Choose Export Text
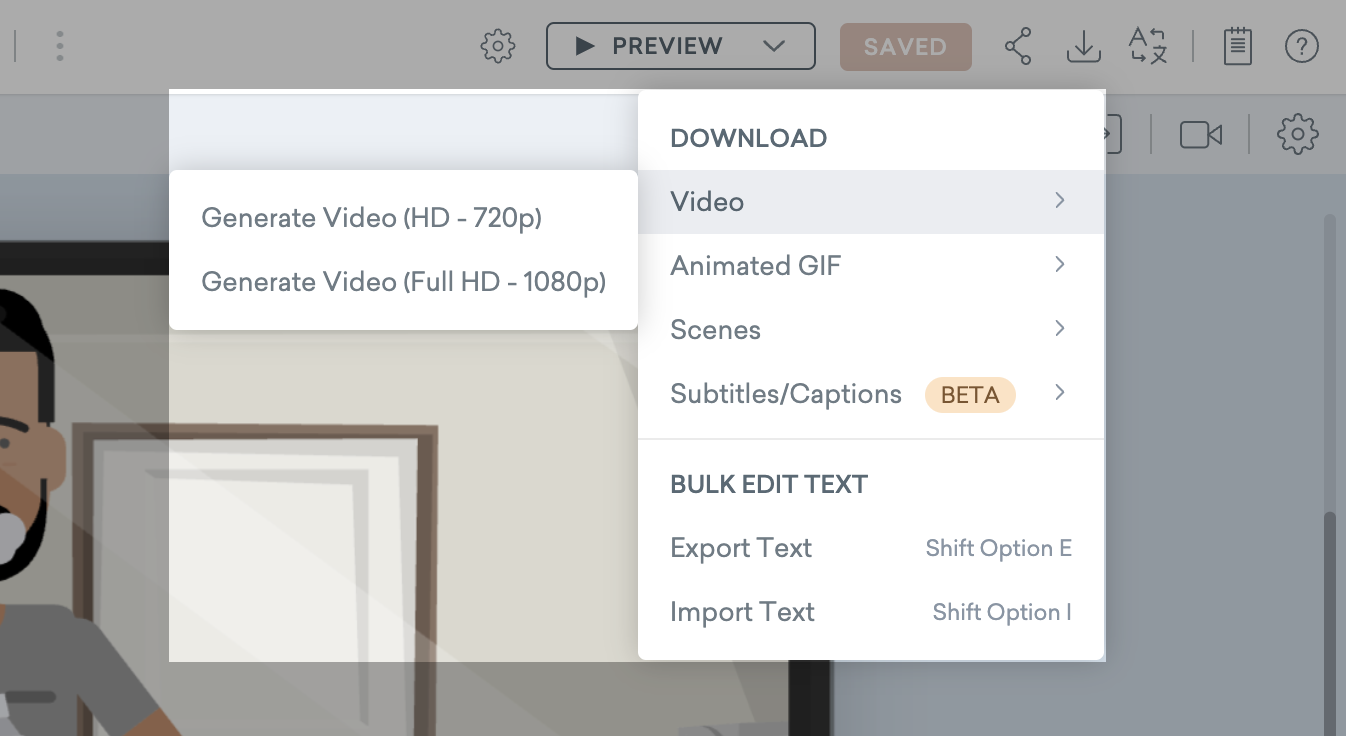 [x=871, y=548]
